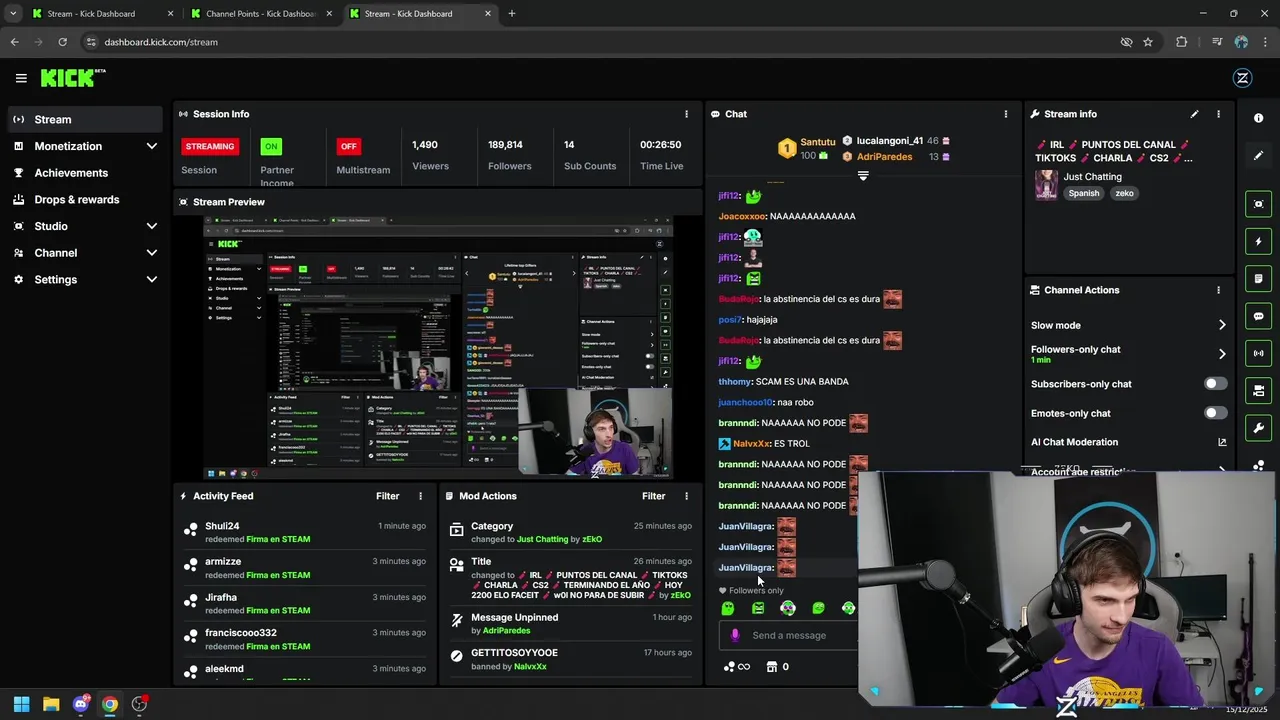Image resolution: width=1280 pixels, height=720 pixels.
Task: Click the OFF Multistream badge
Action: pos(348,146)
